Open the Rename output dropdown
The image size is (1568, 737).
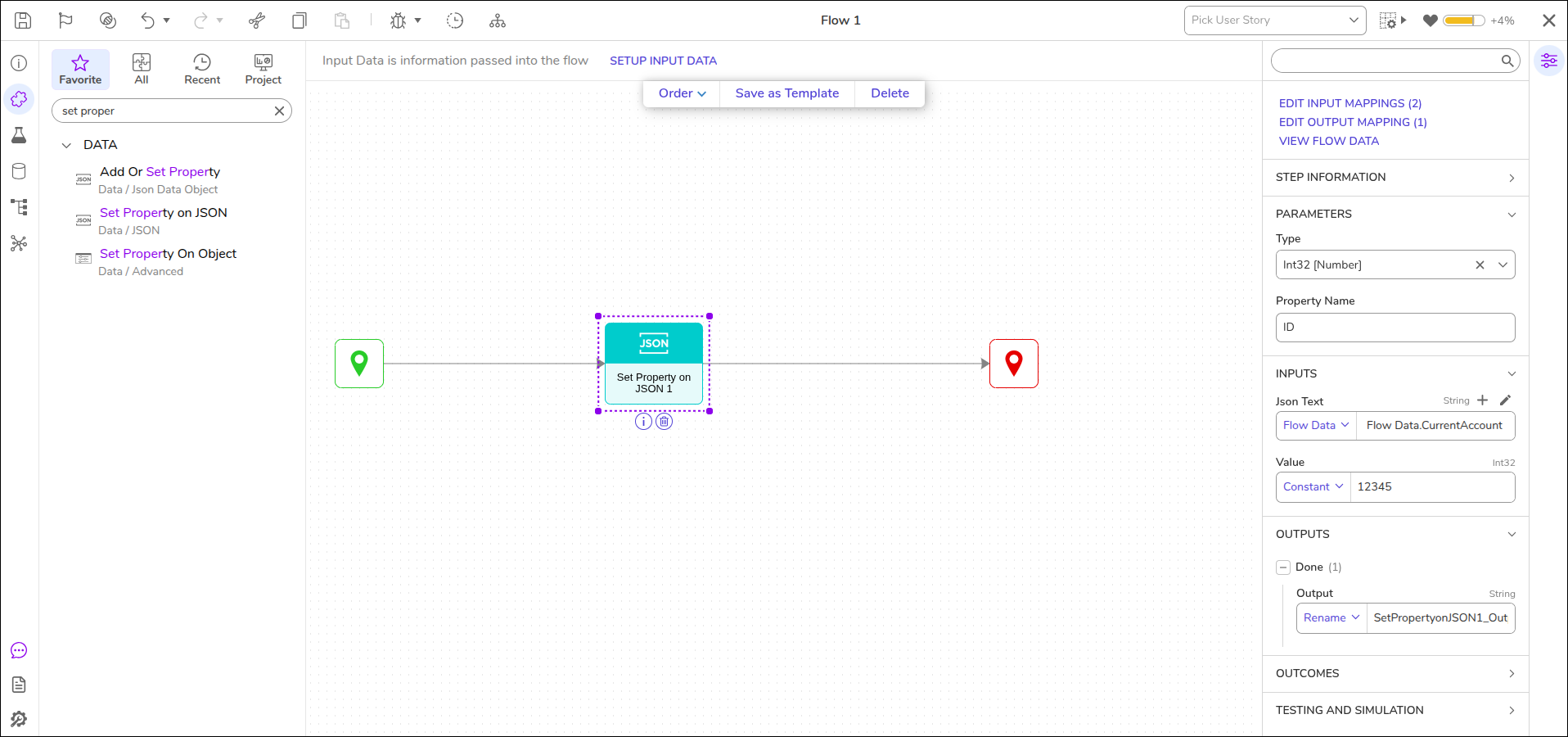pos(1331,617)
